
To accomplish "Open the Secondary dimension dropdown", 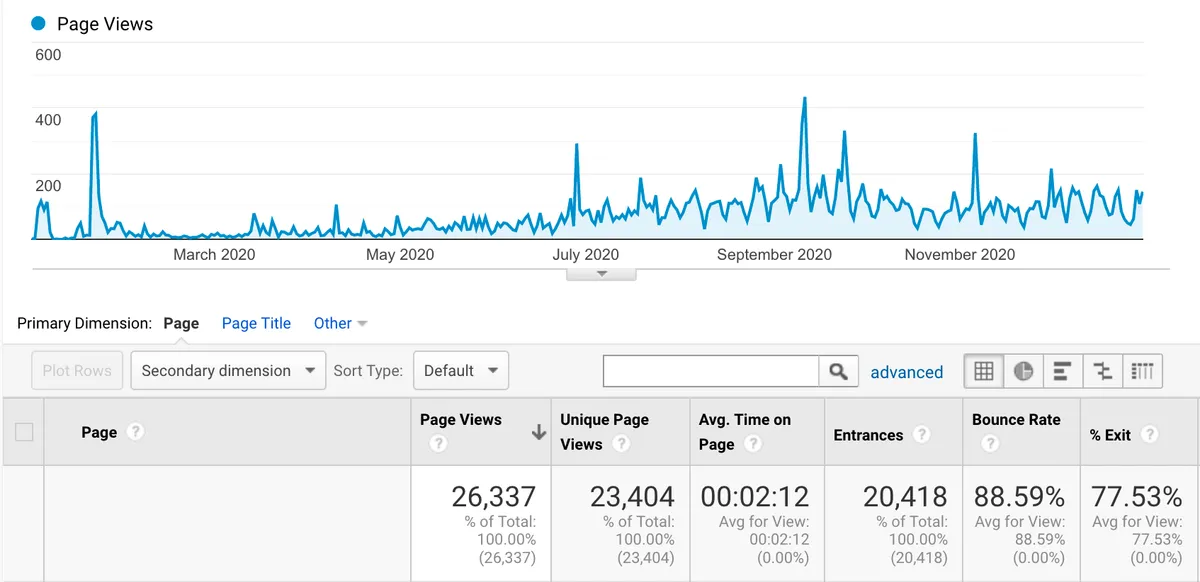I will [228, 370].
